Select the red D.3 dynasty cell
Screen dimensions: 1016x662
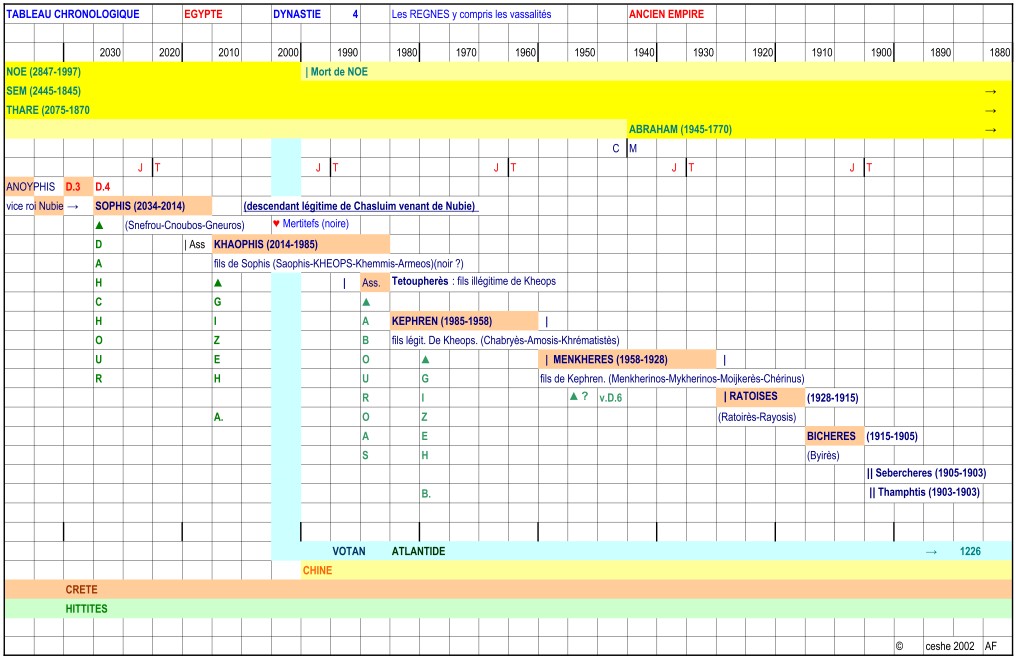point(73,187)
